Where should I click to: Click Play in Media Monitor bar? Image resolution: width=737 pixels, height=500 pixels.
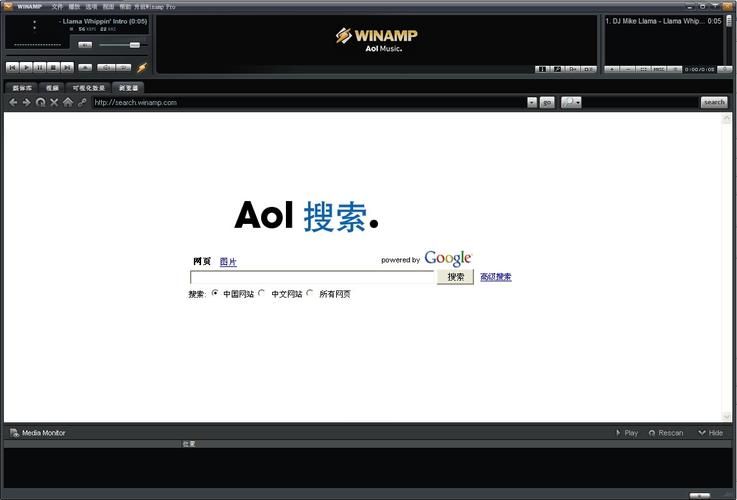627,433
